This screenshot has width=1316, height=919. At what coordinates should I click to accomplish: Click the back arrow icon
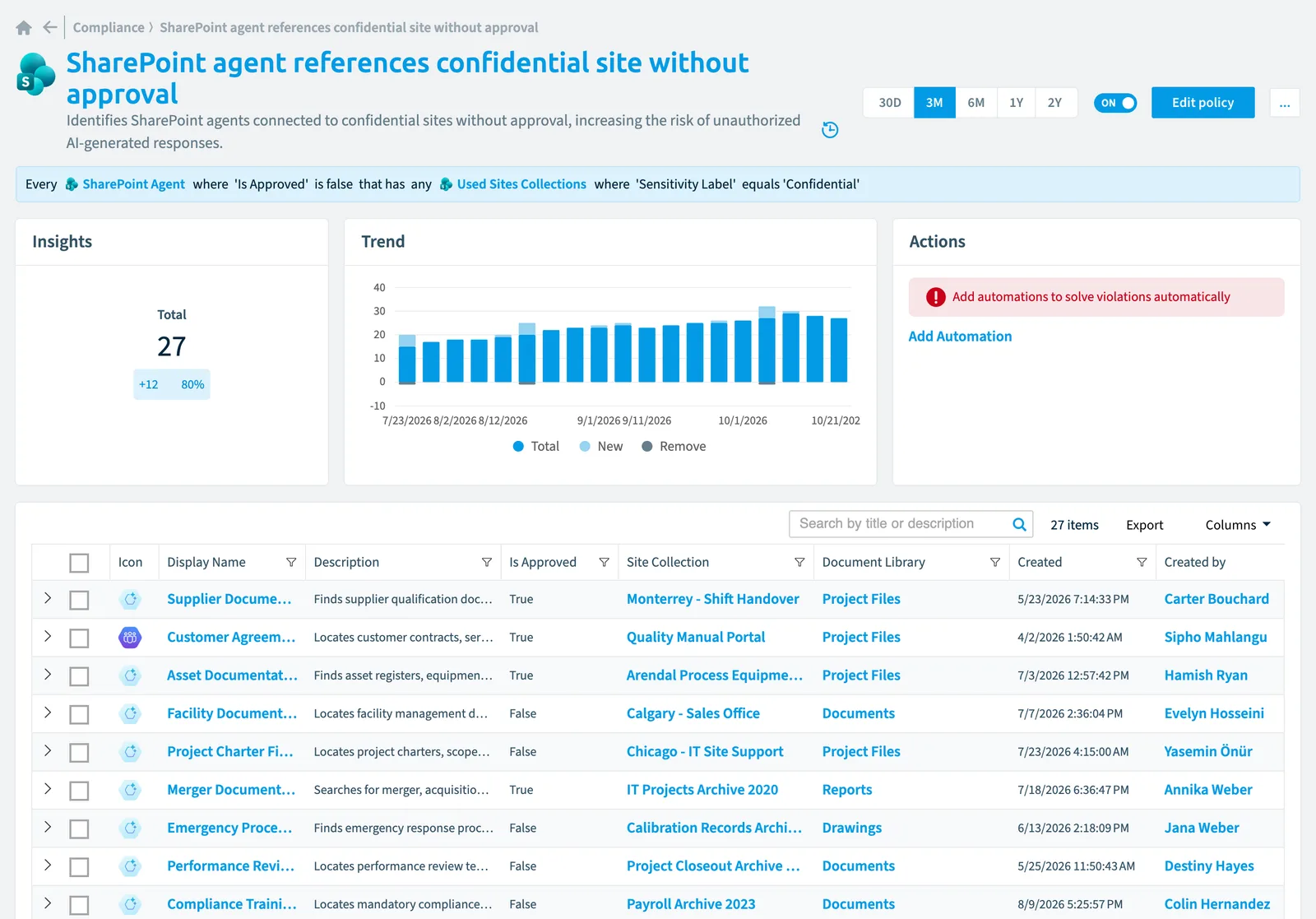pyautogui.click(x=50, y=27)
